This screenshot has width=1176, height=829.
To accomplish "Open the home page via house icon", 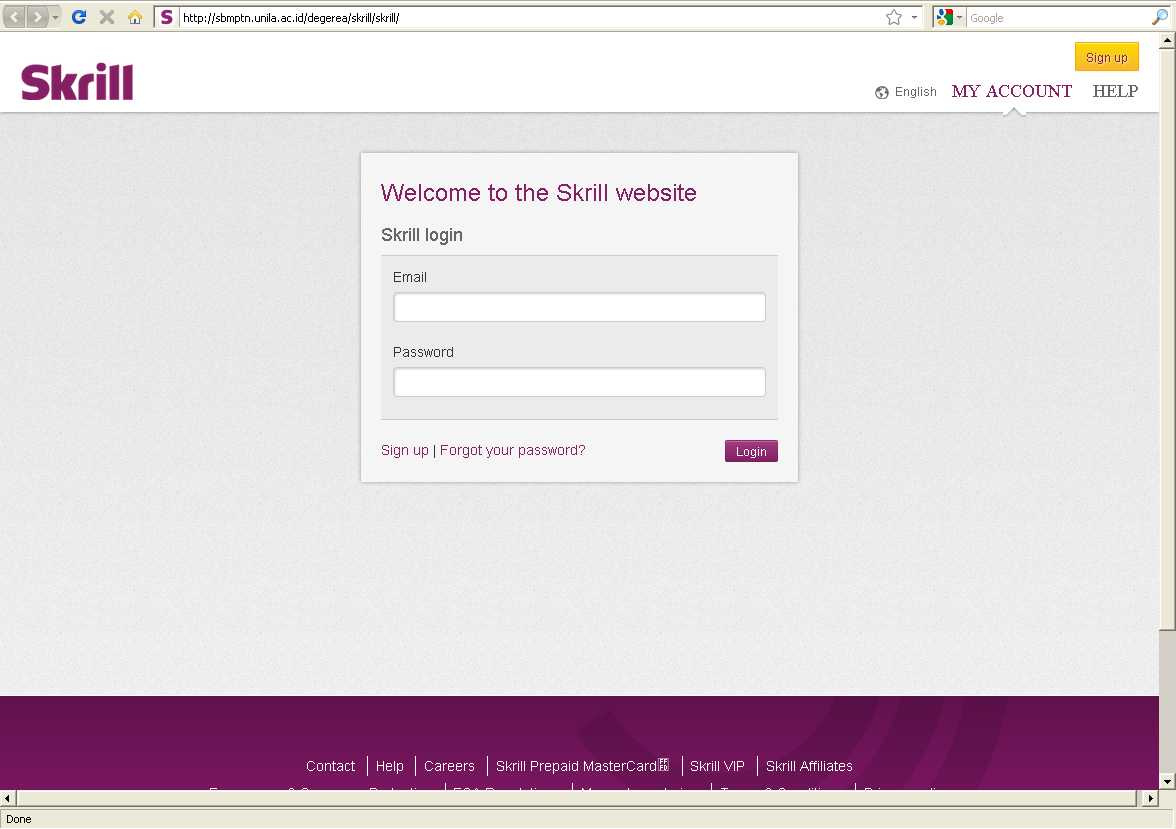I will pyautogui.click(x=135, y=17).
